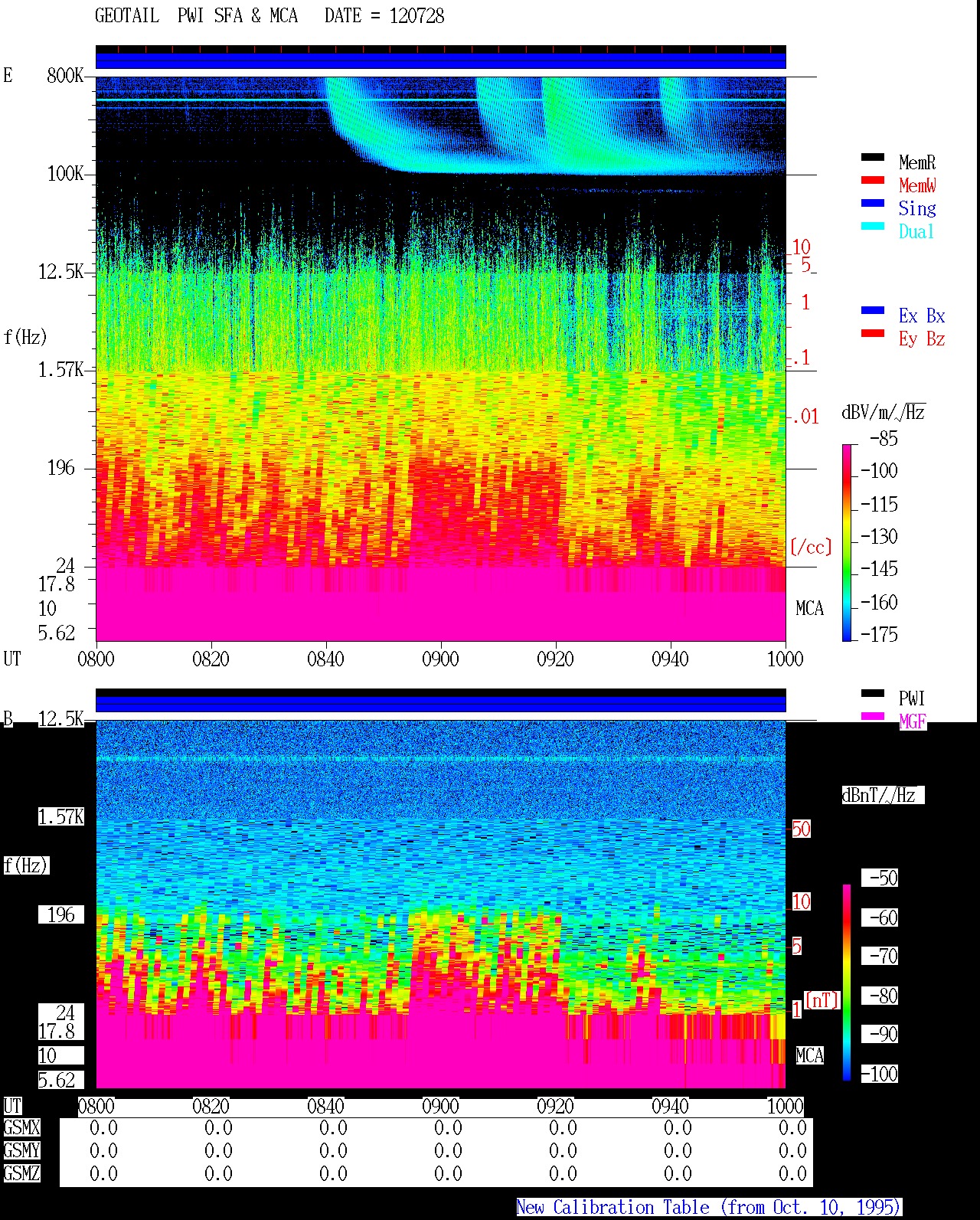Click the red MemW legend swatch
Image resolution: width=980 pixels, height=1220 pixels.
click(x=873, y=181)
